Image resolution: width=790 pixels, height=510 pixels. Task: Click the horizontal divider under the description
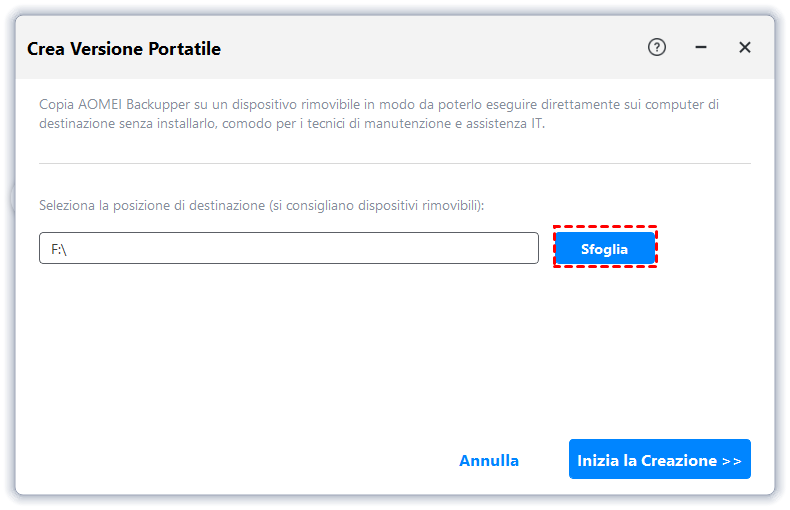pos(394,163)
